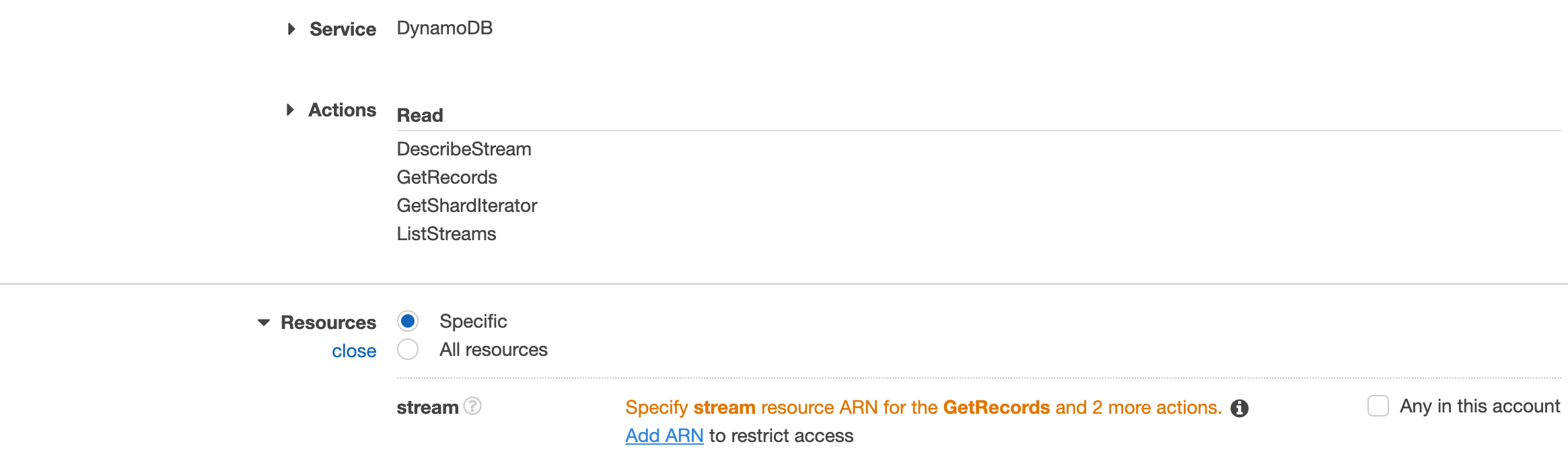1568x475 pixels.
Task: Click the info icon next to warning
Action: (x=1240, y=408)
